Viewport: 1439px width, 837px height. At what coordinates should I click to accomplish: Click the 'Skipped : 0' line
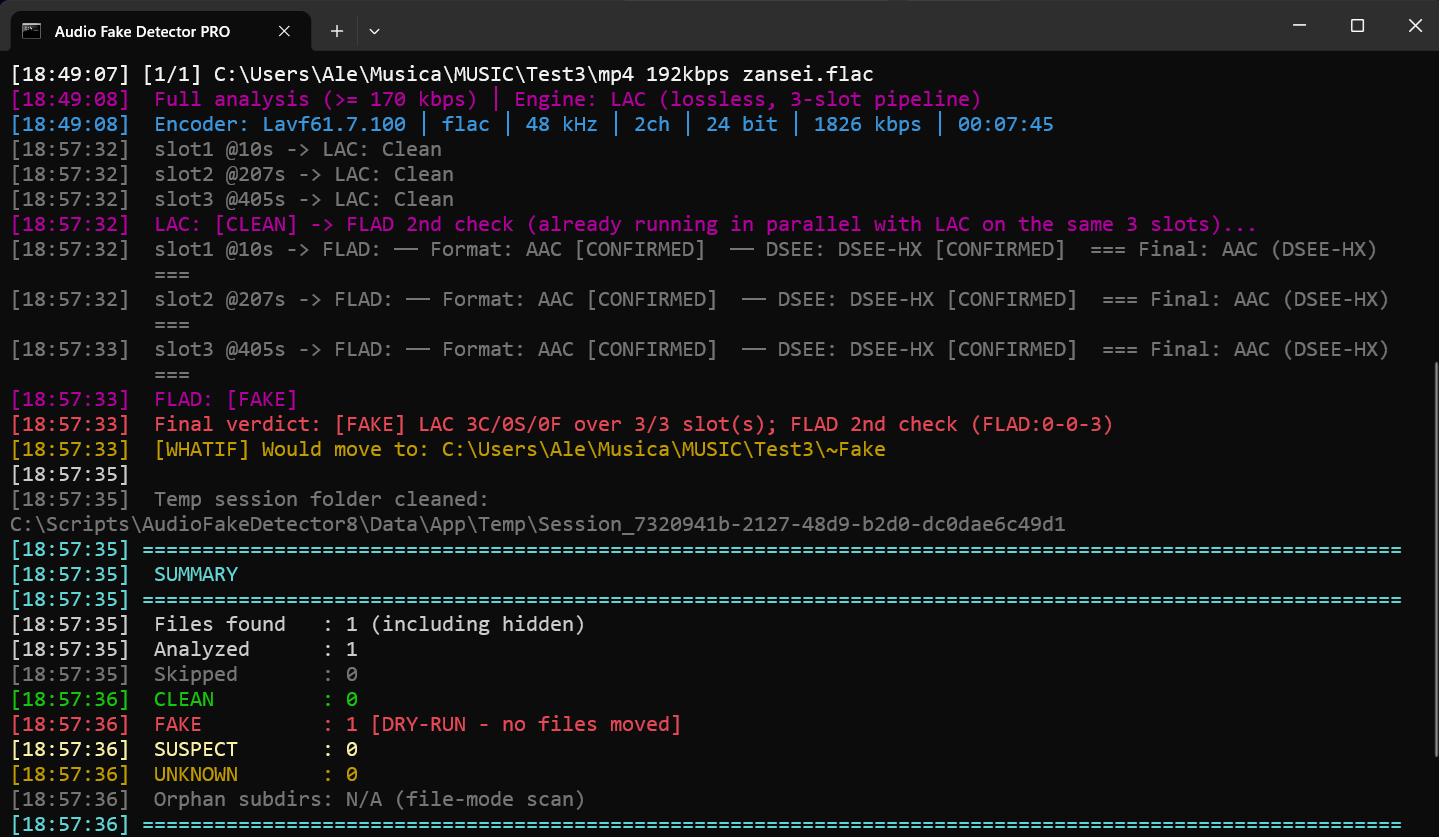tap(184, 674)
